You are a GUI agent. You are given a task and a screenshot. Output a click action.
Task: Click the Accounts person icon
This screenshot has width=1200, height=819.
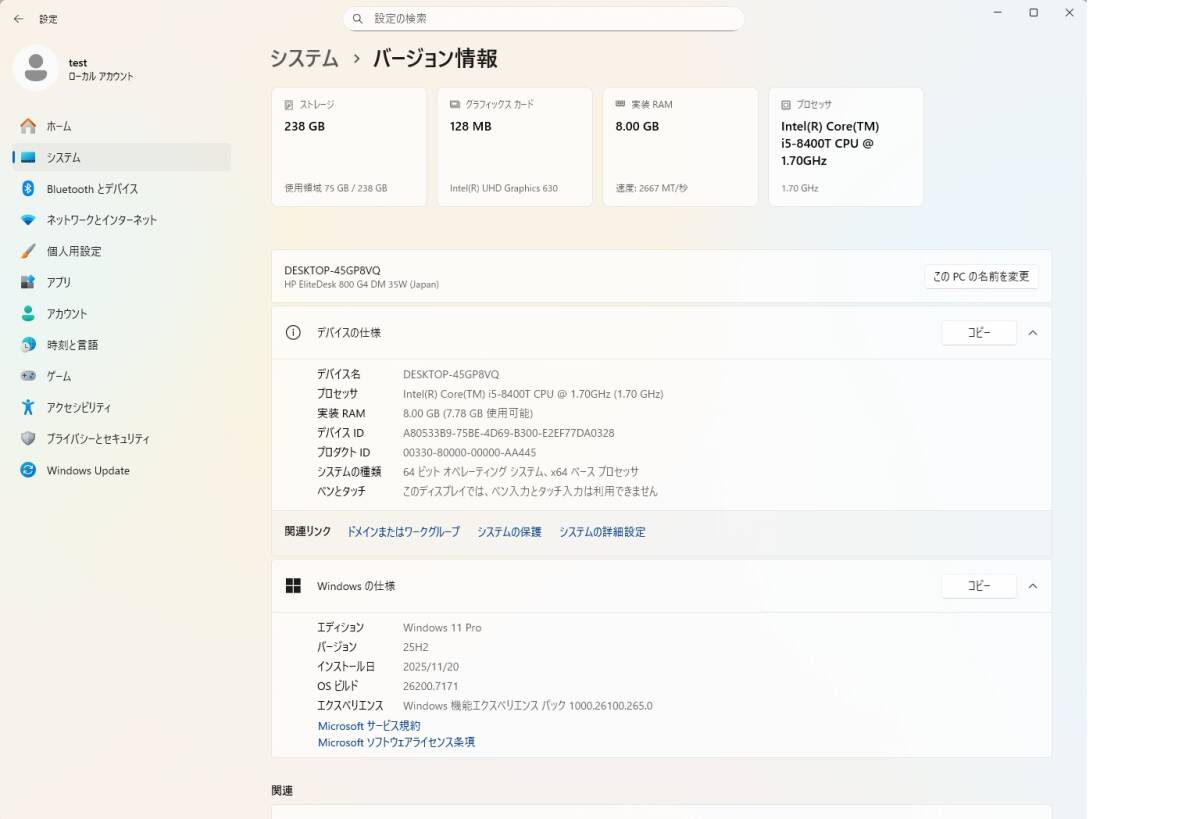(x=28, y=314)
